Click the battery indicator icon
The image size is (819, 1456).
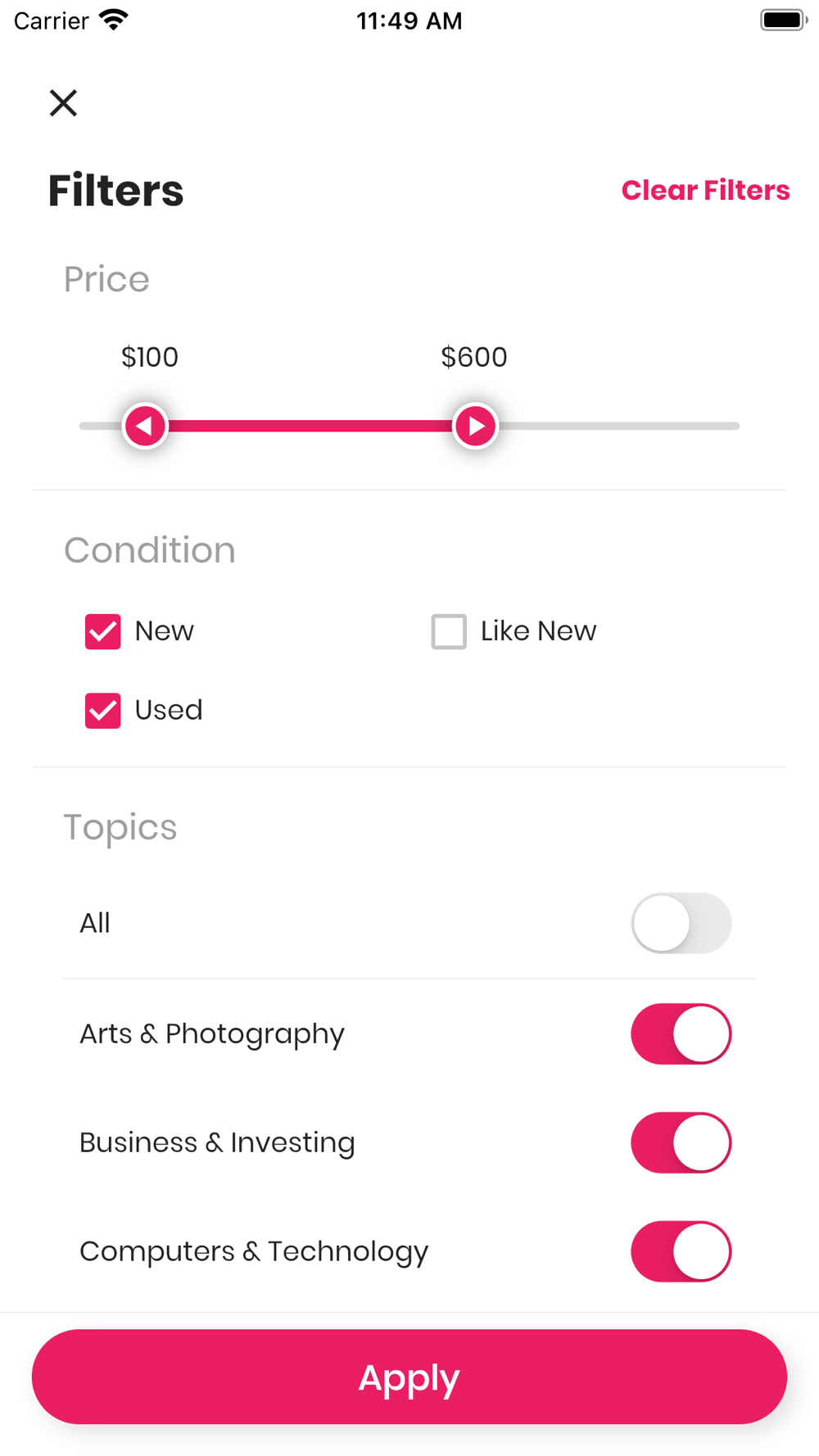click(x=782, y=20)
